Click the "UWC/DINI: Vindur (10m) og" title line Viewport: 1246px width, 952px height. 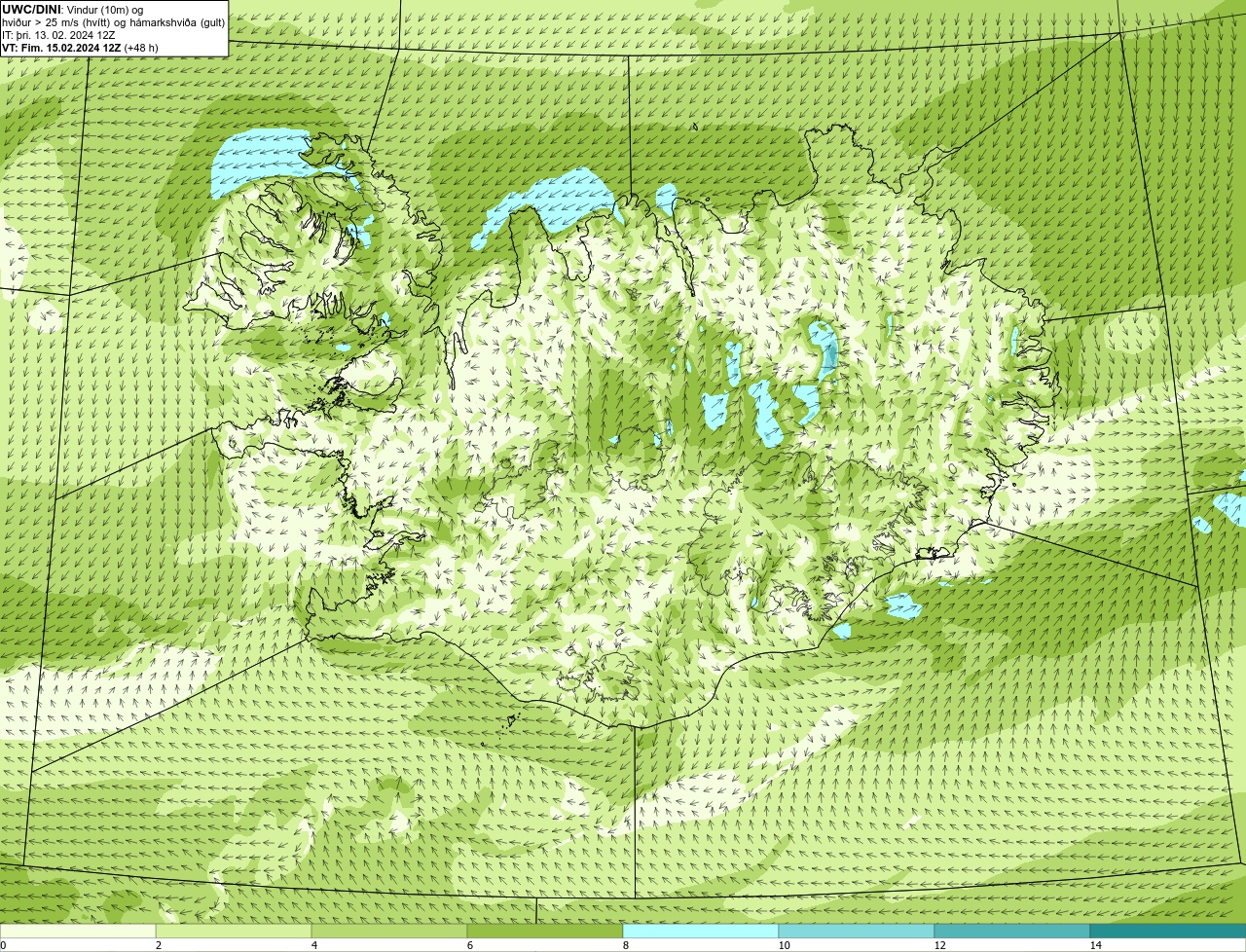(72, 10)
